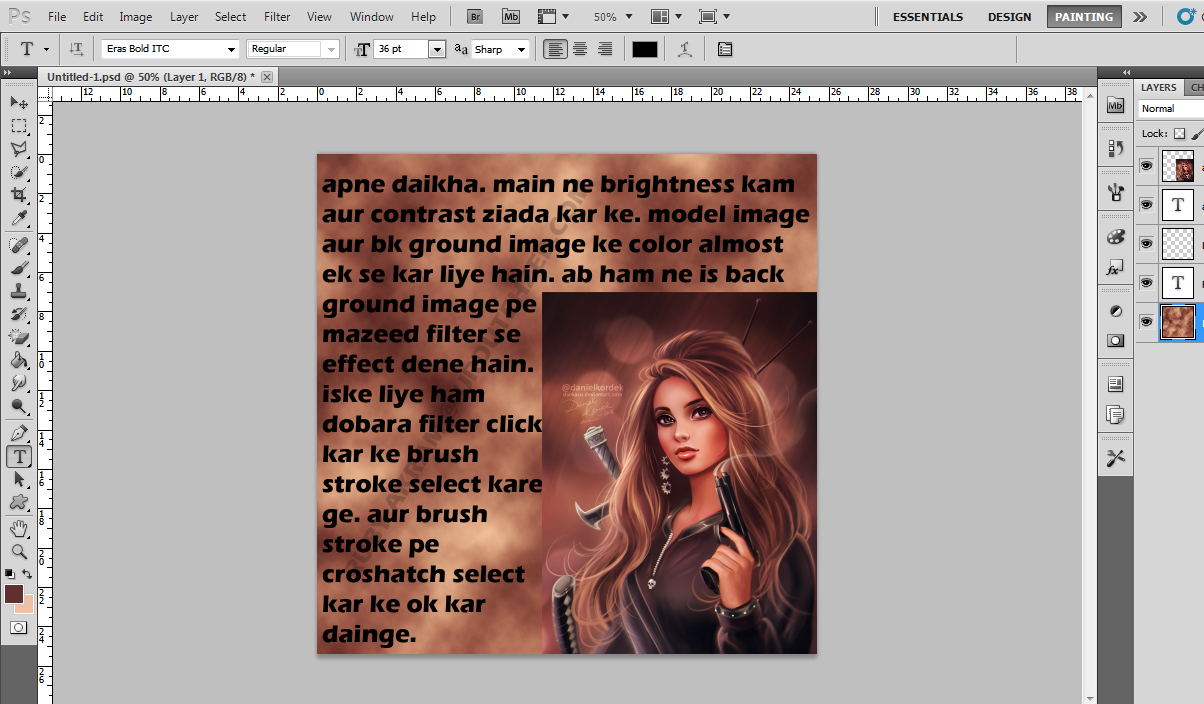Open the Masks panel dock icon
Image resolution: width=1204 pixels, height=704 pixels.
click(1116, 340)
